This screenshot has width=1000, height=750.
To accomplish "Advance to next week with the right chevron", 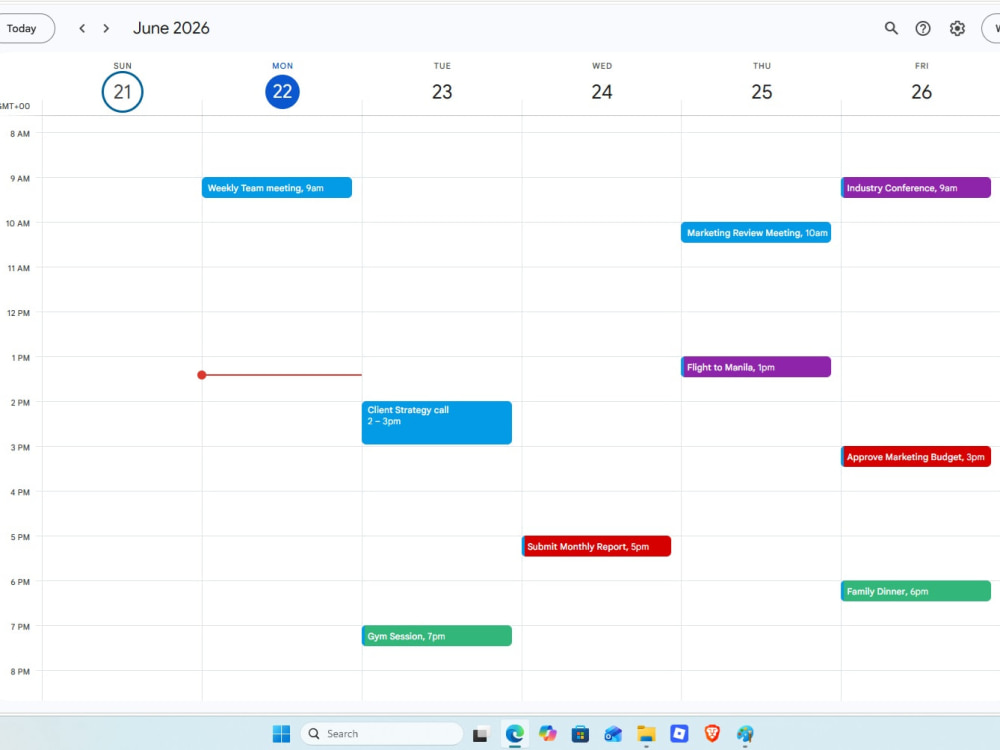I will coord(106,28).
